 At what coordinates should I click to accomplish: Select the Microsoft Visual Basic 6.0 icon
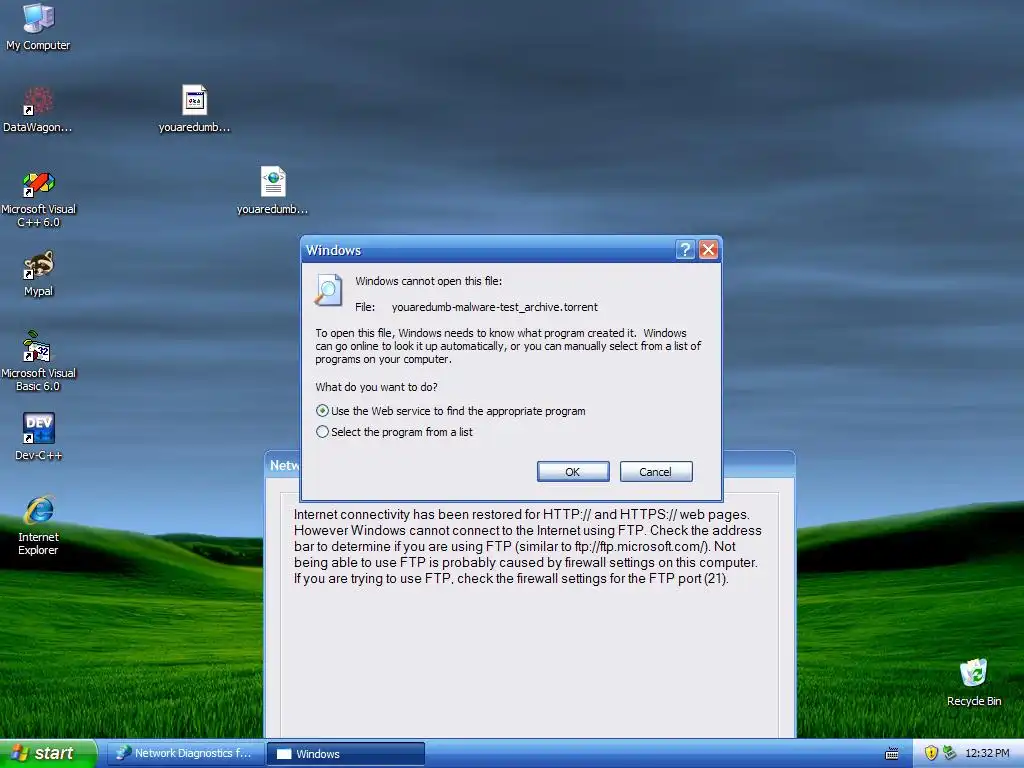(38, 361)
